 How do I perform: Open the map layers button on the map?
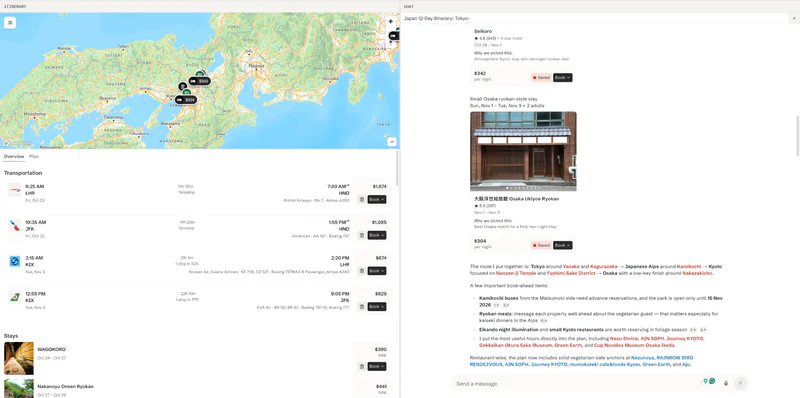tap(10, 22)
